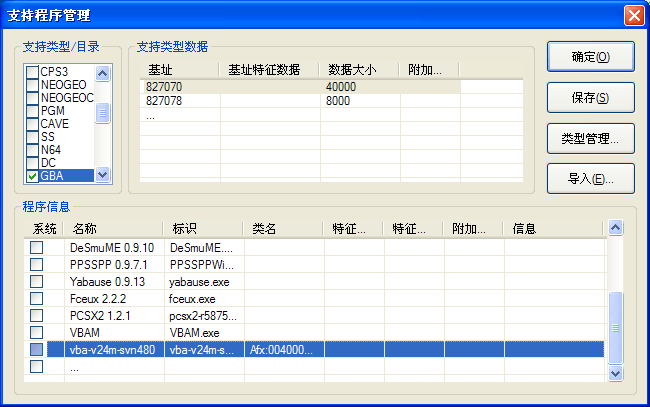Open 类型管理... dialog
650x407 pixels.
tap(591, 139)
